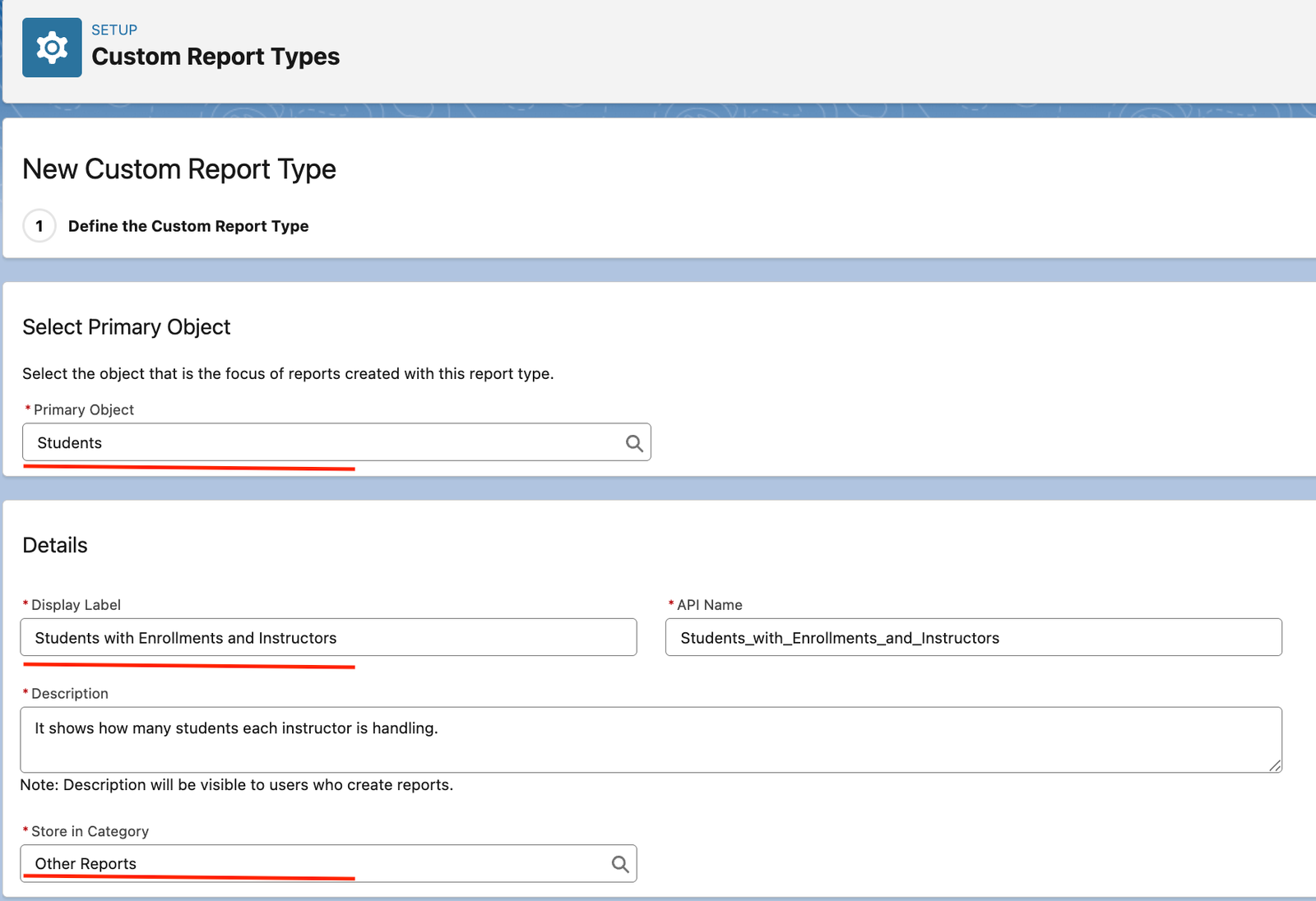Click the Details section heading
Image resolution: width=1316 pixels, height=901 pixels.
tap(55, 545)
